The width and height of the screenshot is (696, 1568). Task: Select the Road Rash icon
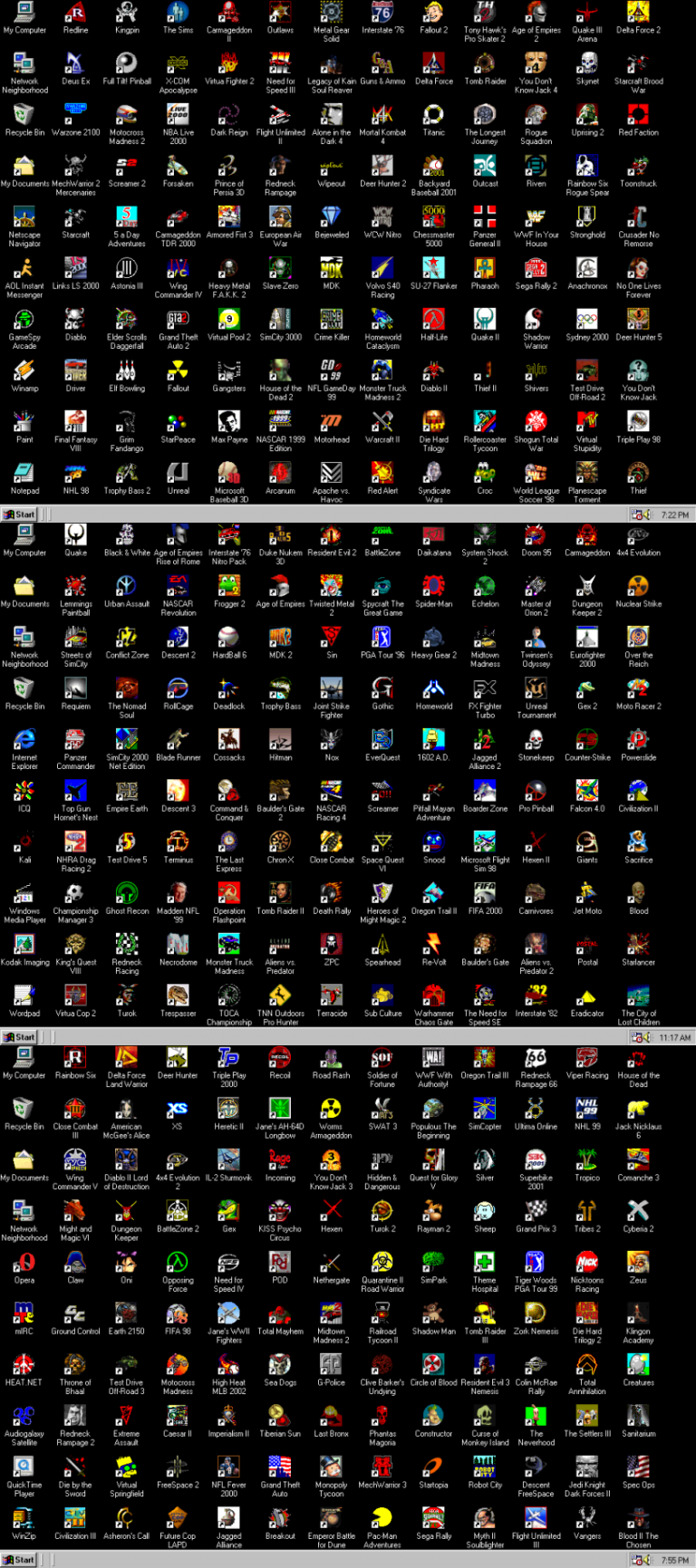[332, 1057]
